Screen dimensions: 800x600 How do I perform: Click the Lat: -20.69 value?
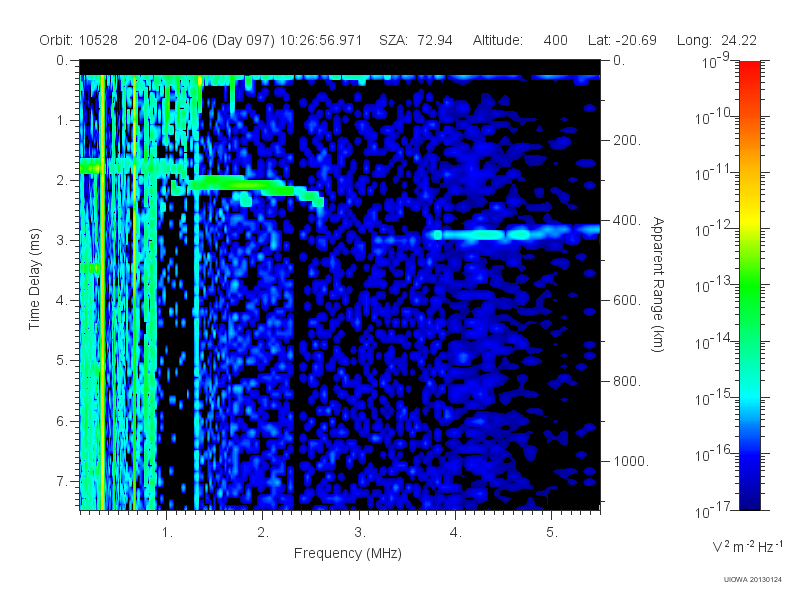pos(622,40)
